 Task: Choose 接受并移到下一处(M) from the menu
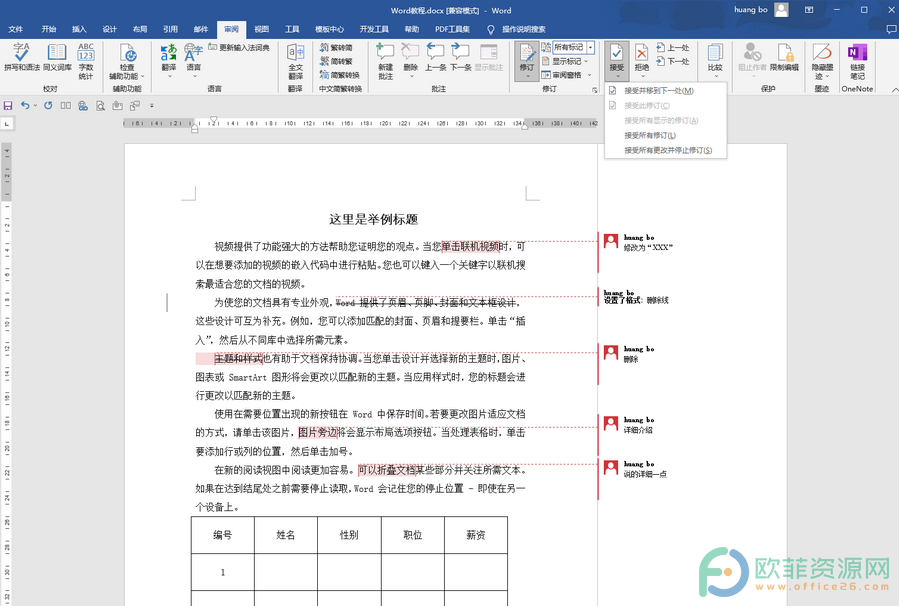point(666,91)
